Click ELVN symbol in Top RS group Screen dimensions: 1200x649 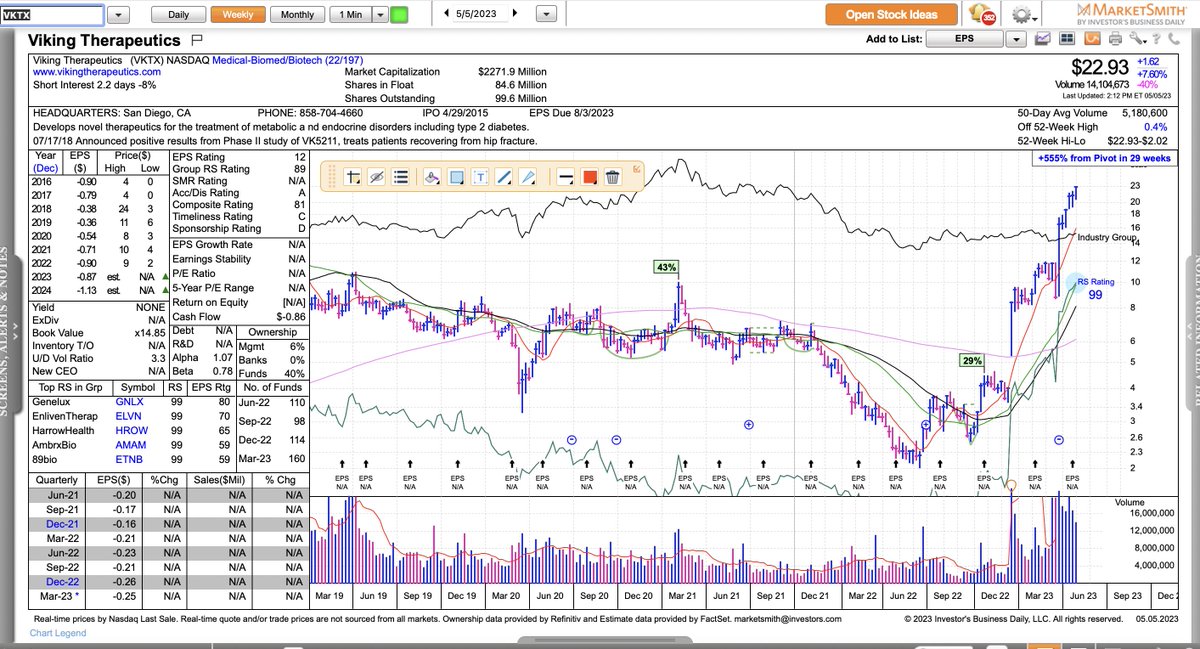[131, 416]
